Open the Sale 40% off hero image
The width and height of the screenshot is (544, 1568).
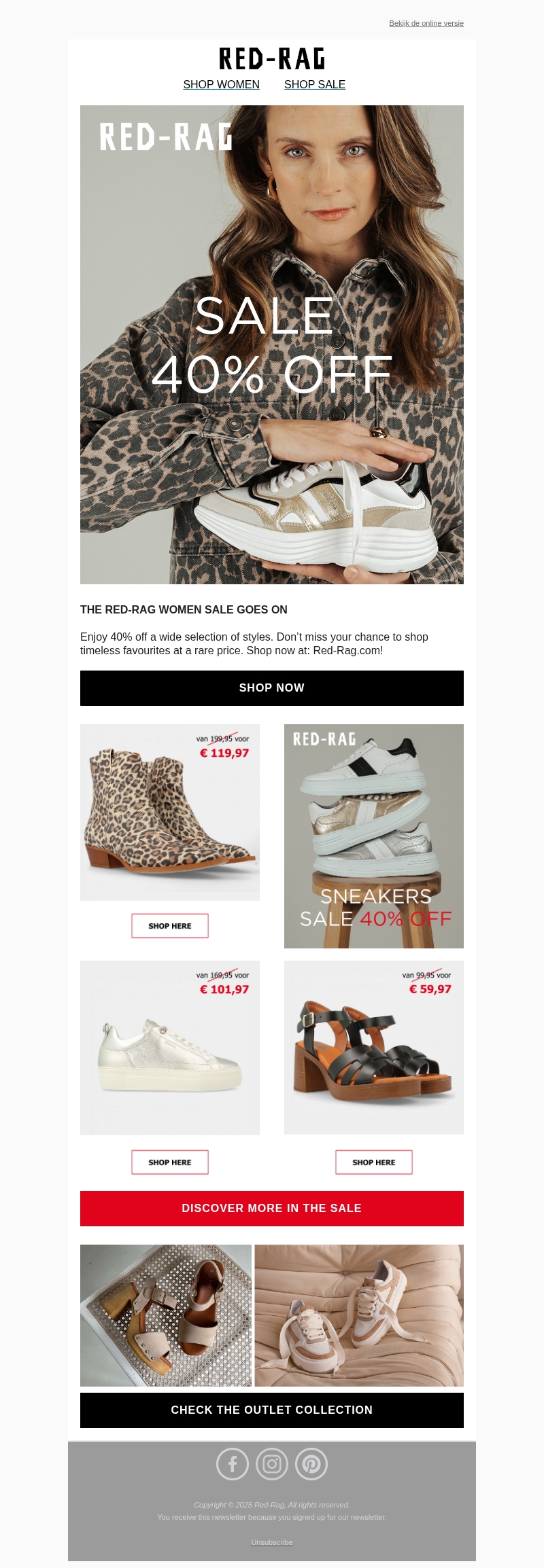(272, 344)
